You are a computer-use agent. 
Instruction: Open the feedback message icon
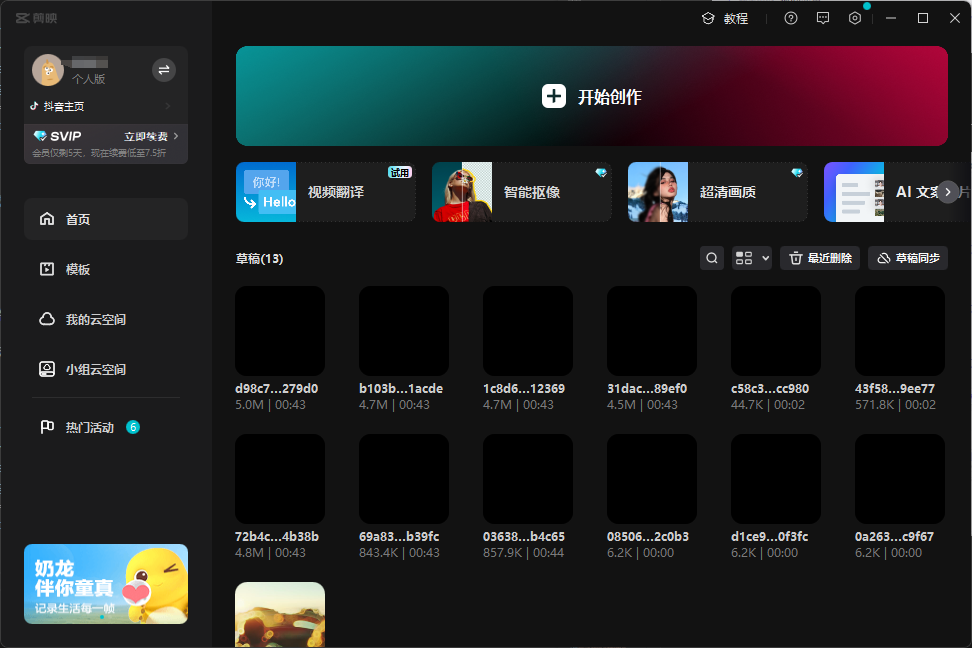pyautogui.click(x=823, y=18)
